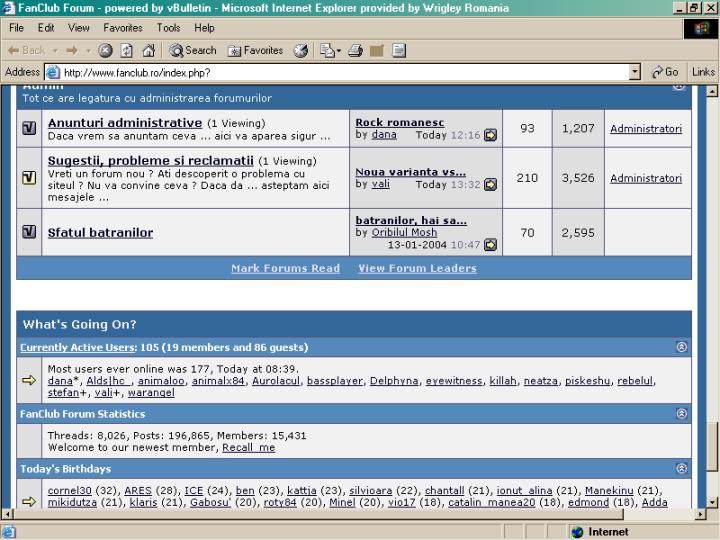Collapse the Today's Birthdays section
Screen dimensions: 720x540
coord(681,468)
